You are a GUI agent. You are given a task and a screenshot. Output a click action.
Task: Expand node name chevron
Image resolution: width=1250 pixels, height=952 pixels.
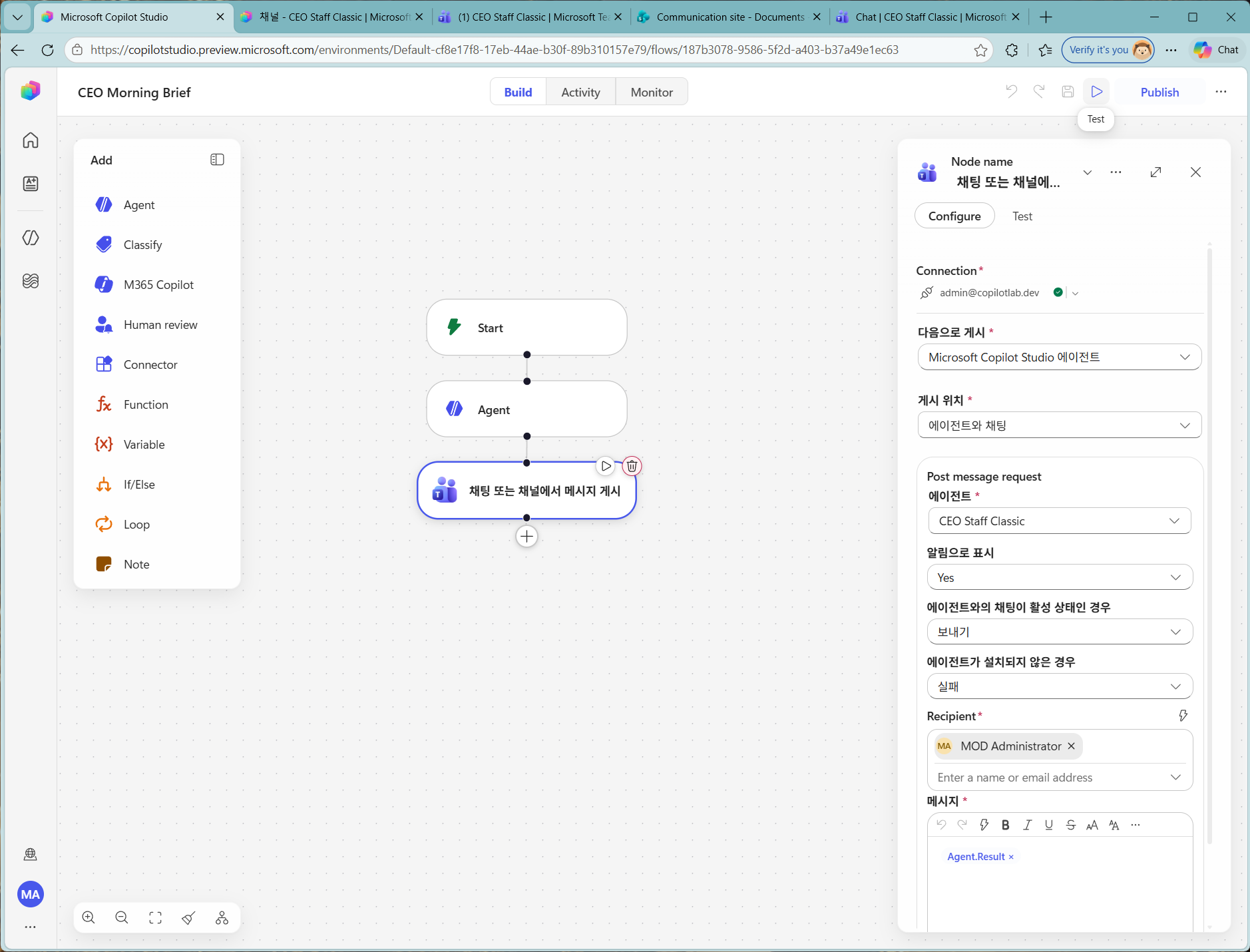1088,172
